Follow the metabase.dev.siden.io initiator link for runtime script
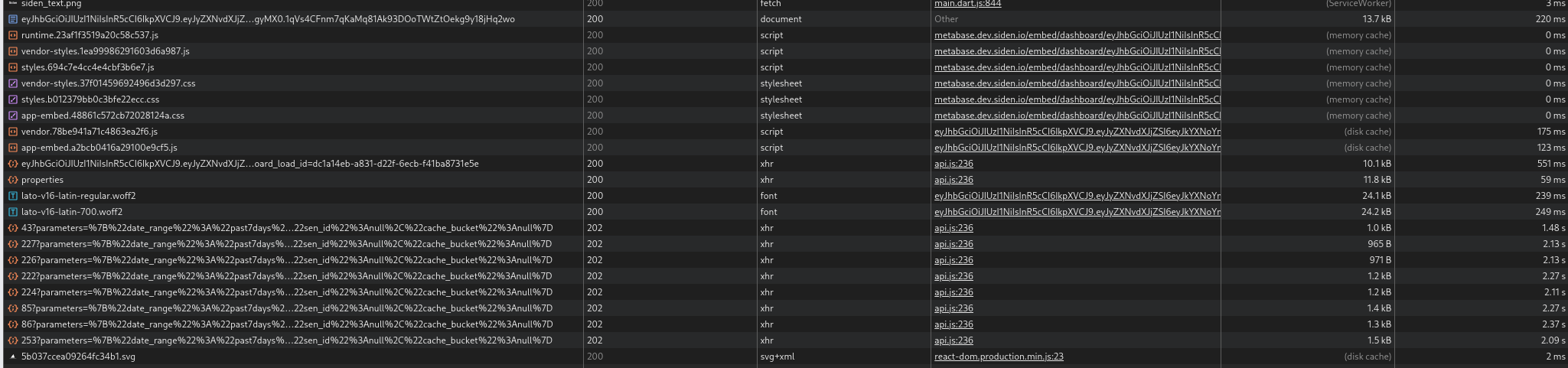Screen dimensions: 1568x368 [1077, 35]
